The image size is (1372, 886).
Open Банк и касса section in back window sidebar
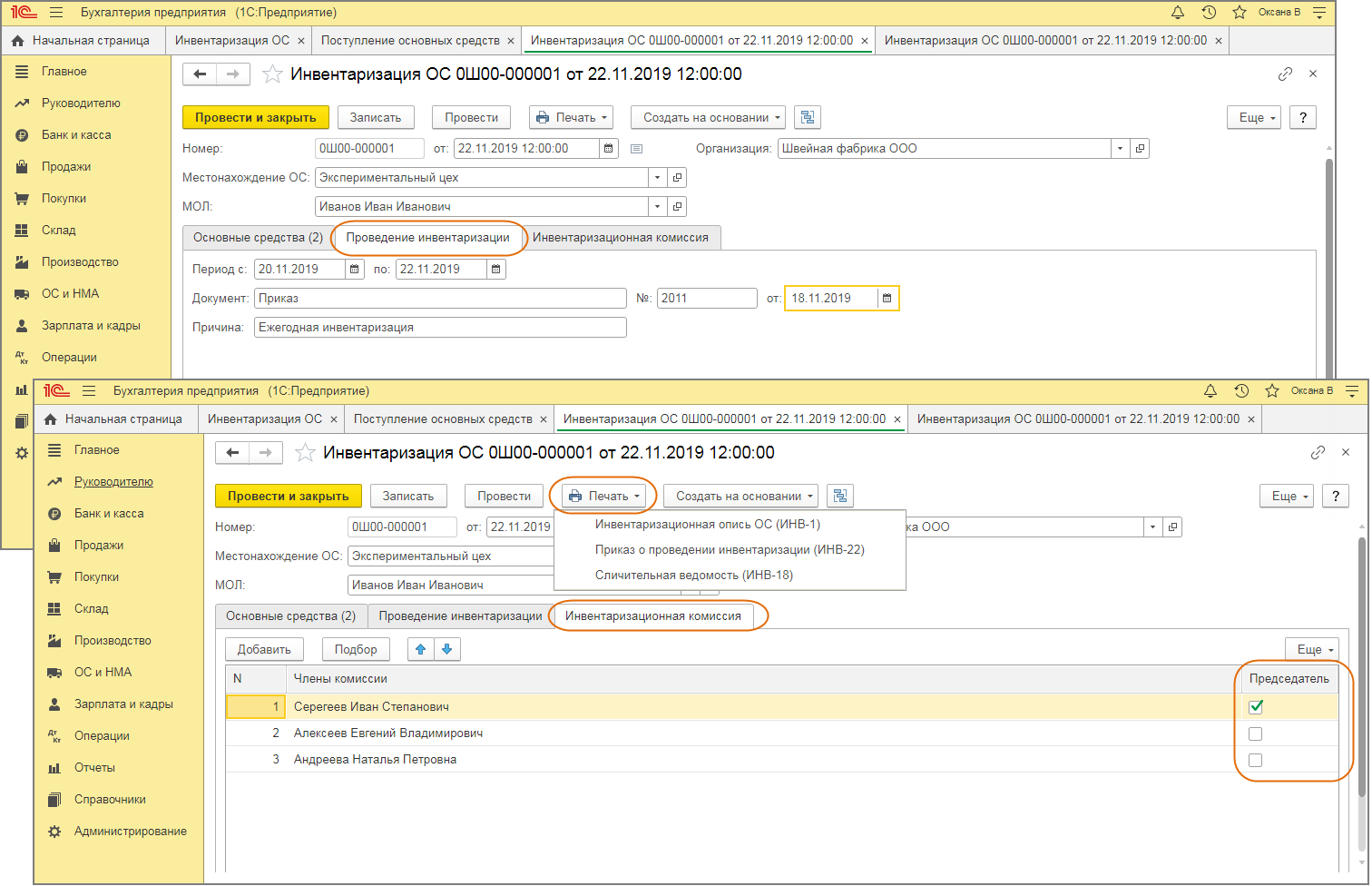pyautogui.click(x=76, y=134)
